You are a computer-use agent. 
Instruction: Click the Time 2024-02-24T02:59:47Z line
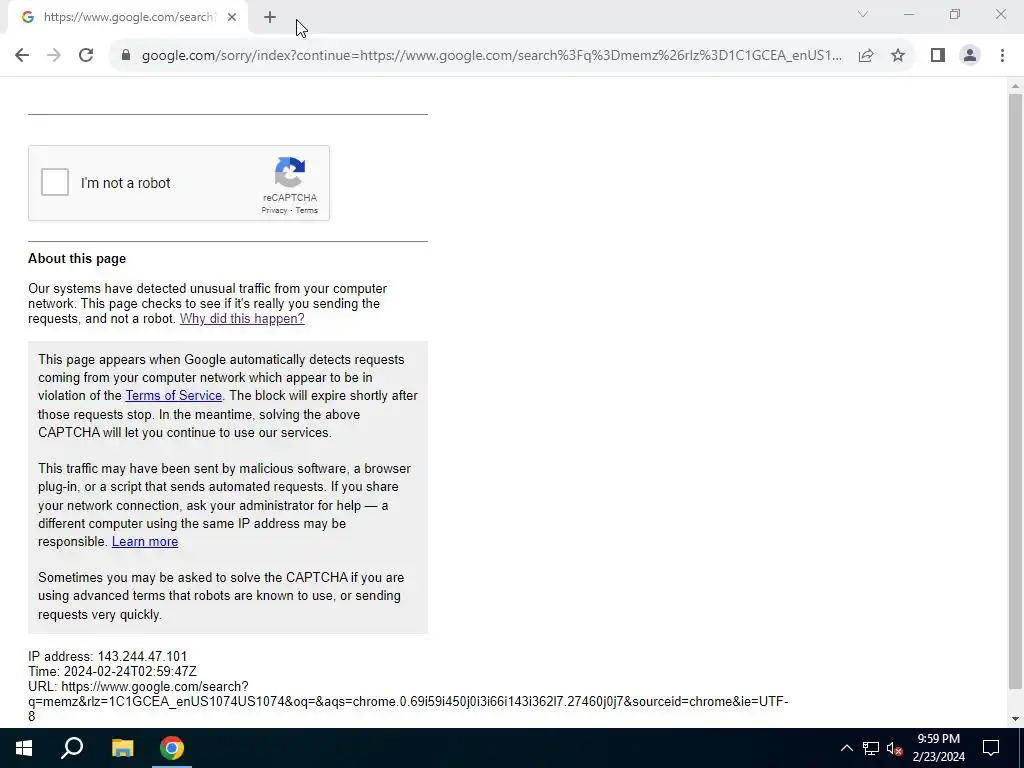pos(112,671)
